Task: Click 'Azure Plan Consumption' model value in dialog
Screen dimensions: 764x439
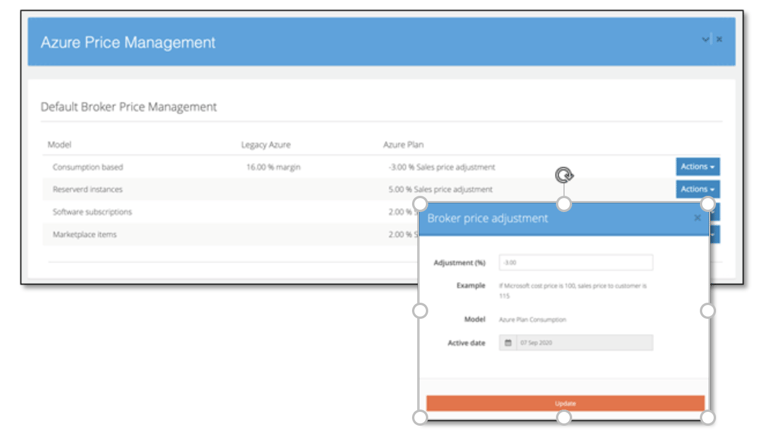Action: coord(533,320)
